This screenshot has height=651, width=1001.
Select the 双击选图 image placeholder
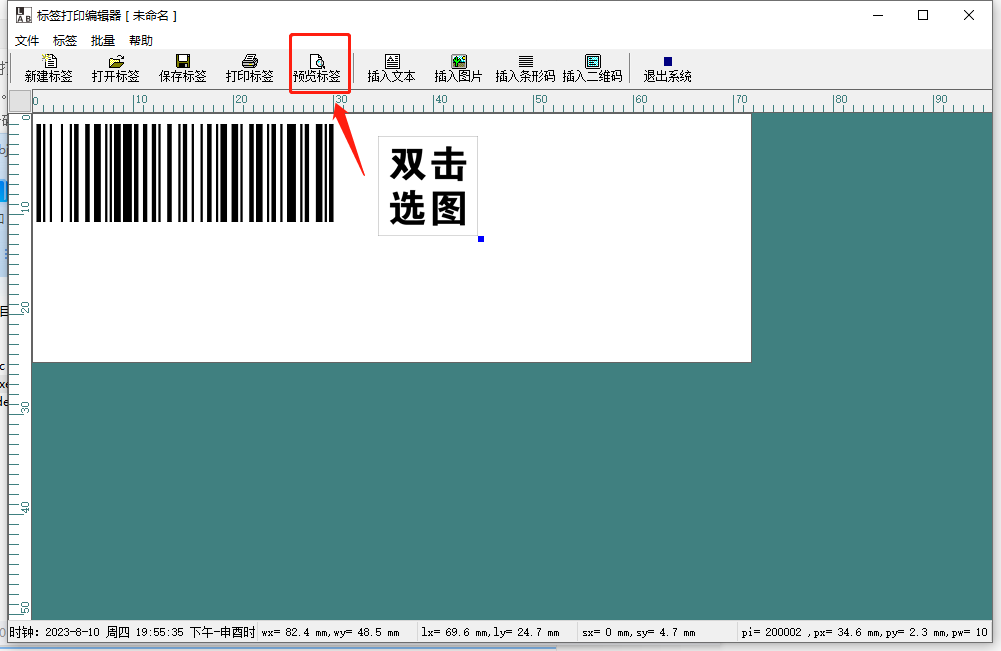click(428, 186)
